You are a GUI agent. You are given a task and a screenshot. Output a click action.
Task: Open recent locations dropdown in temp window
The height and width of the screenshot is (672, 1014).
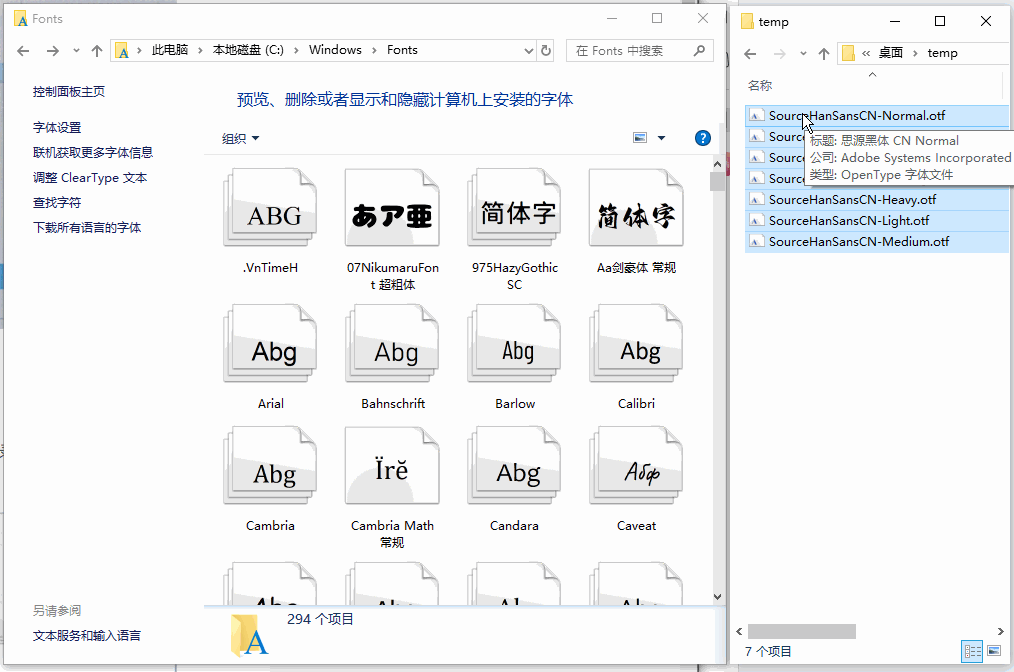click(803, 54)
